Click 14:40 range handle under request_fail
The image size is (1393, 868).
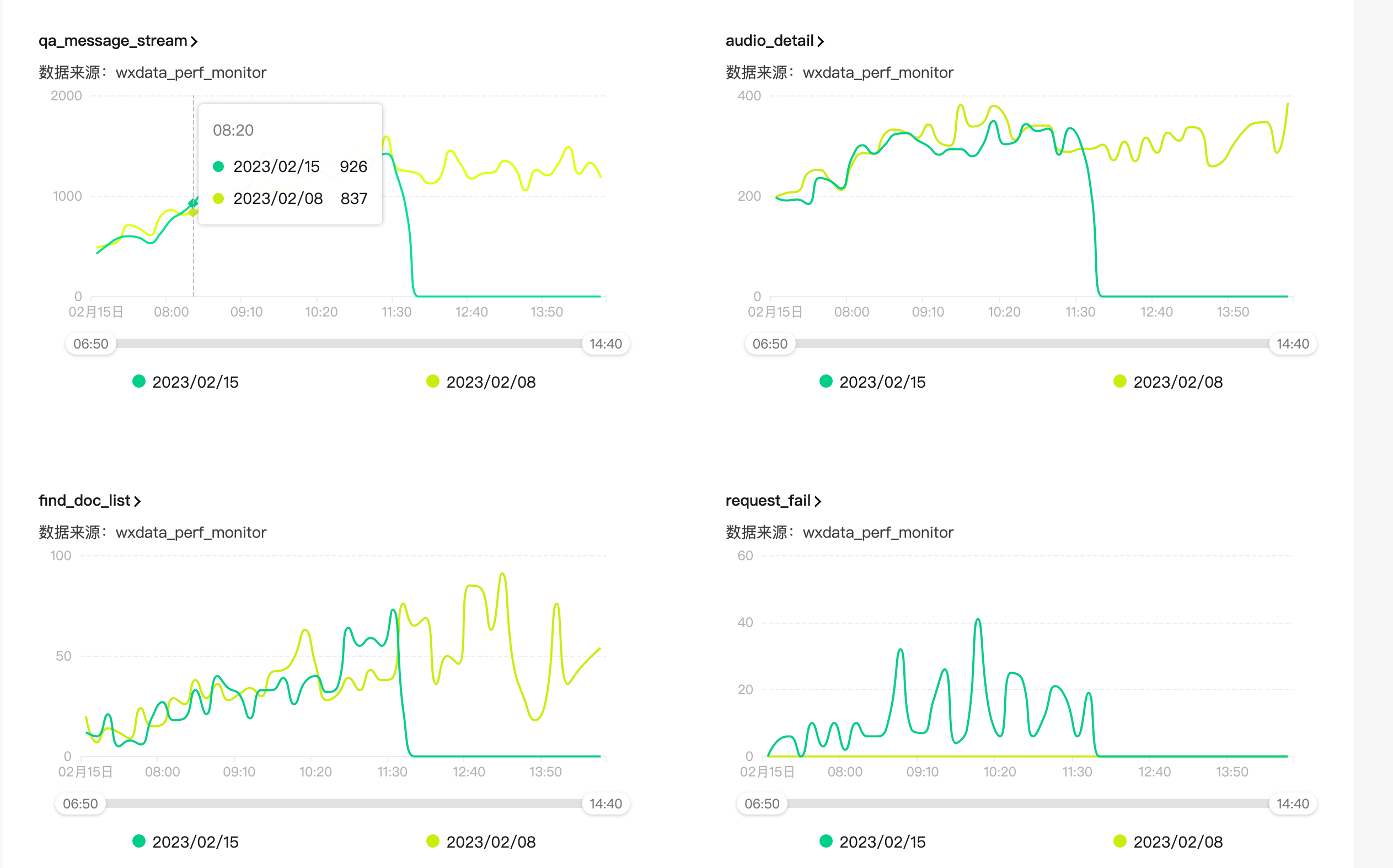point(1293,803)
